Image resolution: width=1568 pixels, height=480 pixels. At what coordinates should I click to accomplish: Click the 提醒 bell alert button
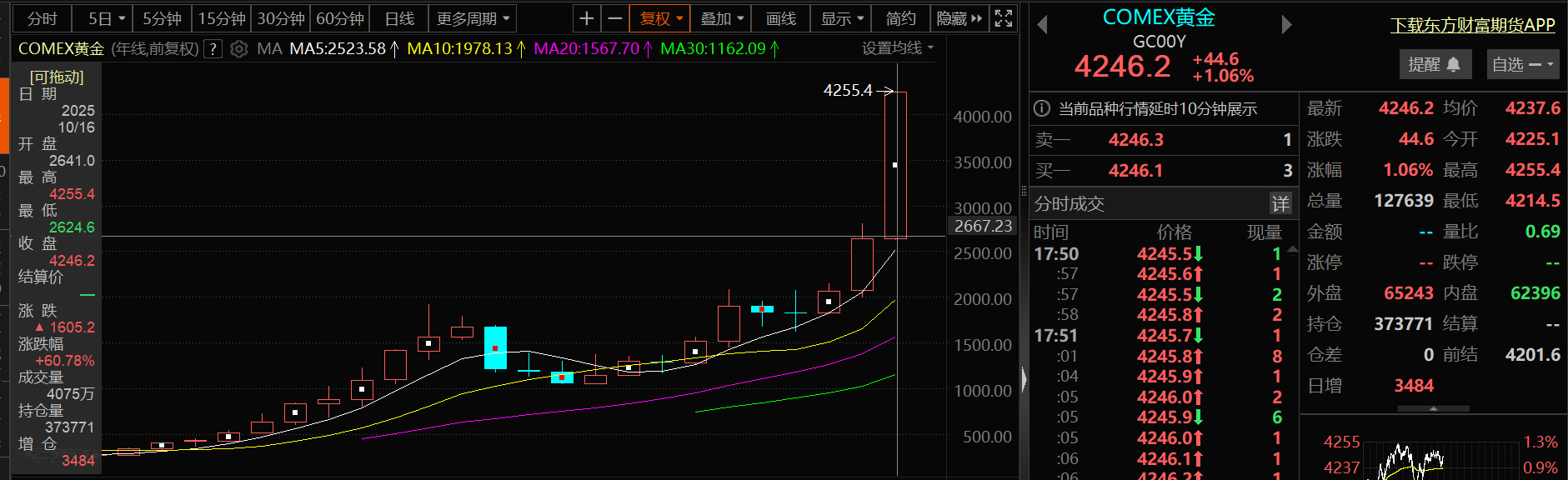tap(1435, 64)
